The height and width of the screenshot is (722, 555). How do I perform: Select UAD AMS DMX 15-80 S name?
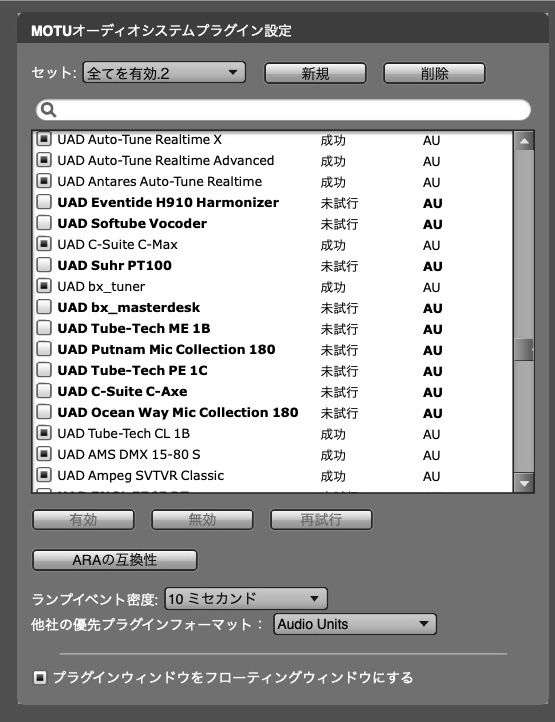coord(129,454)
